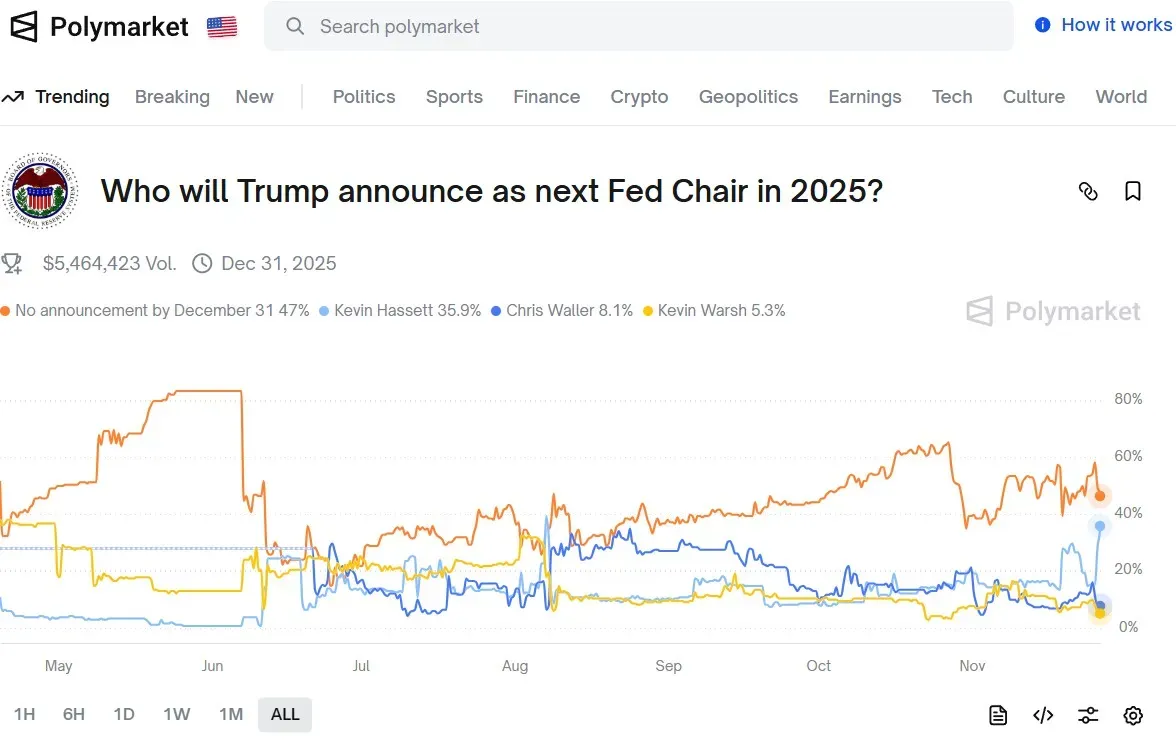This screenshot has width=1176, height=743.
Task: Switch to the Politics category tab
Action: coord(363,96)
